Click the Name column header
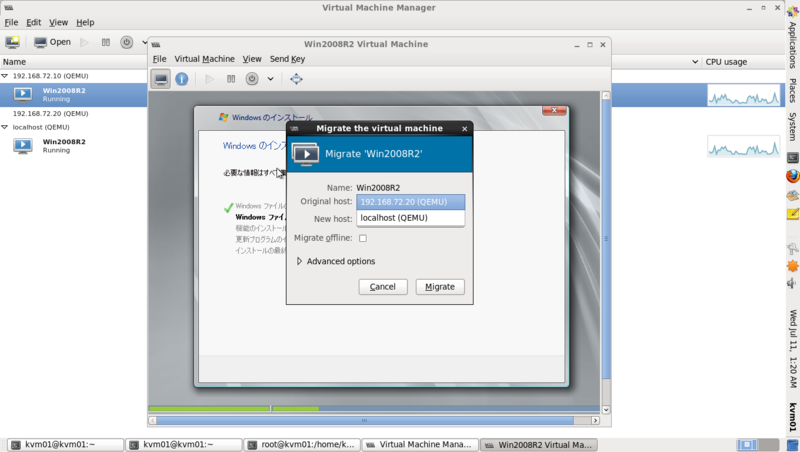The image size is (800, 452). click(x=73, y=62)
